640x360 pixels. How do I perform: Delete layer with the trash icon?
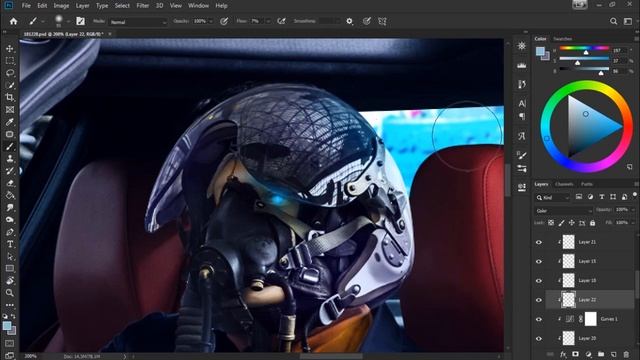626,354
